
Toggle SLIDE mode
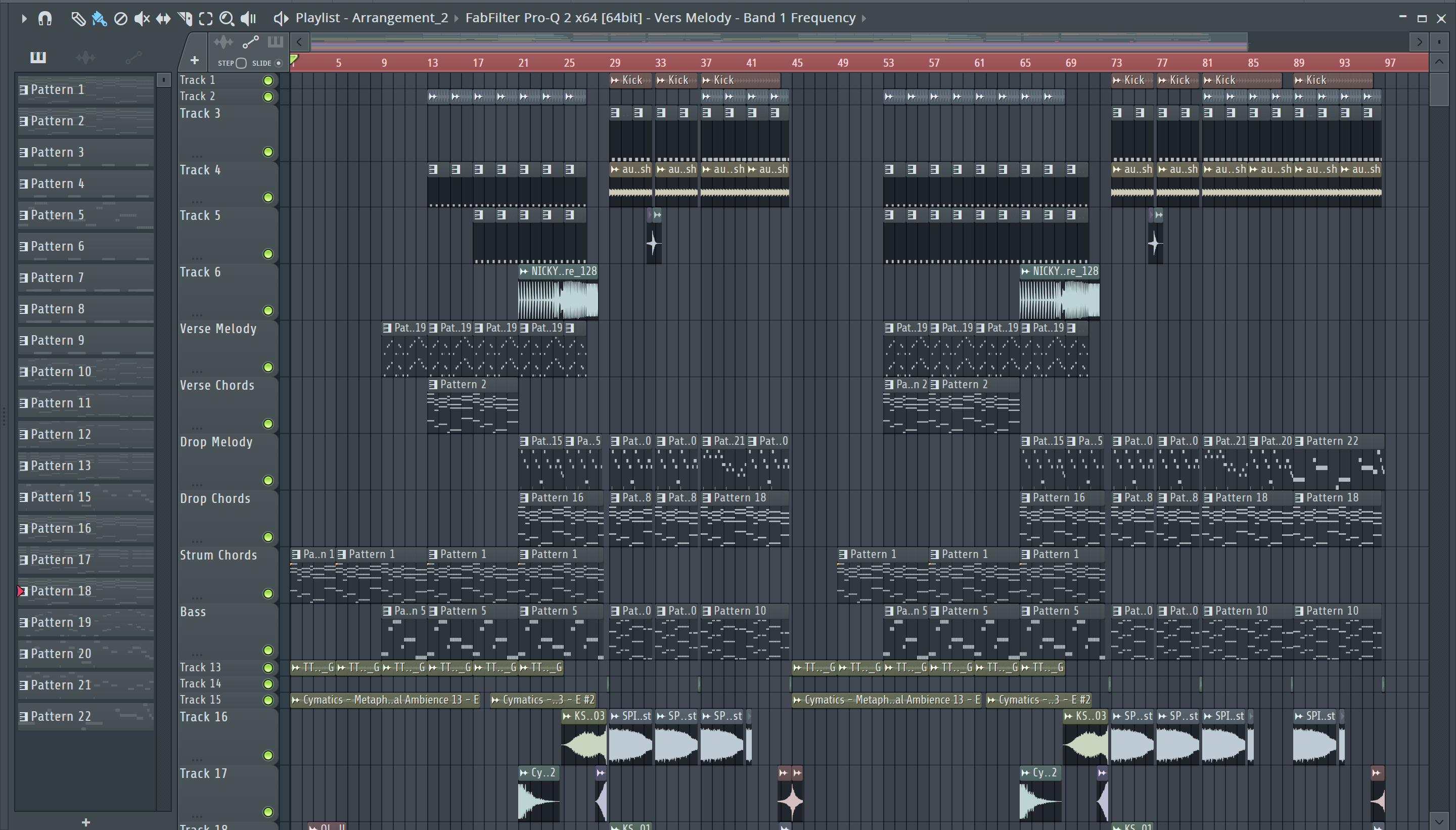278,63
